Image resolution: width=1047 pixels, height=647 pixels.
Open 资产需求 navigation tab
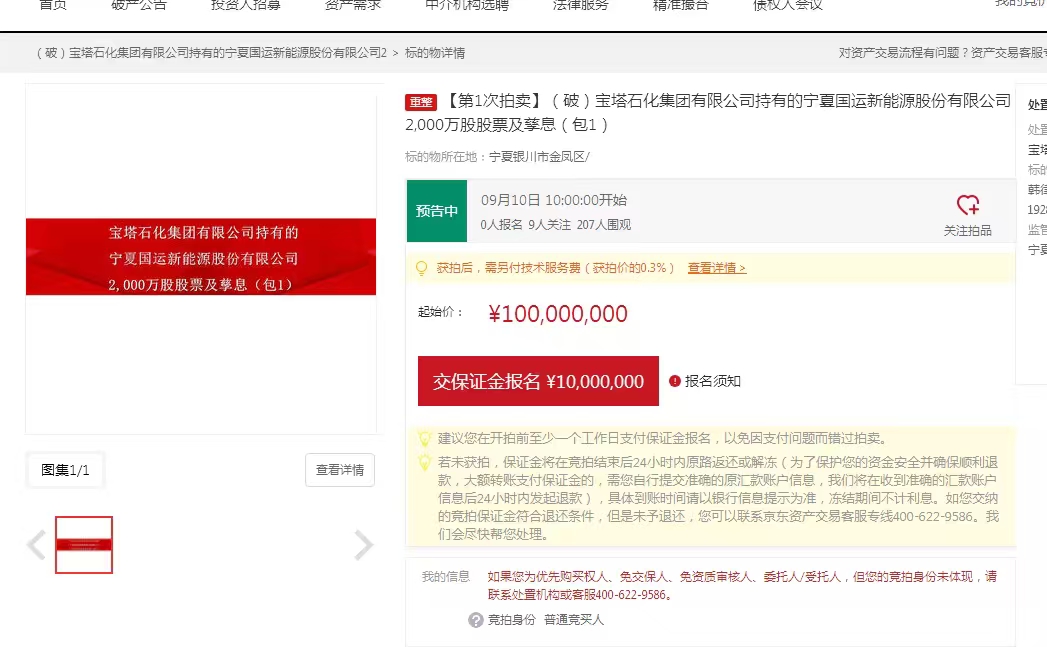click(353, 5)
